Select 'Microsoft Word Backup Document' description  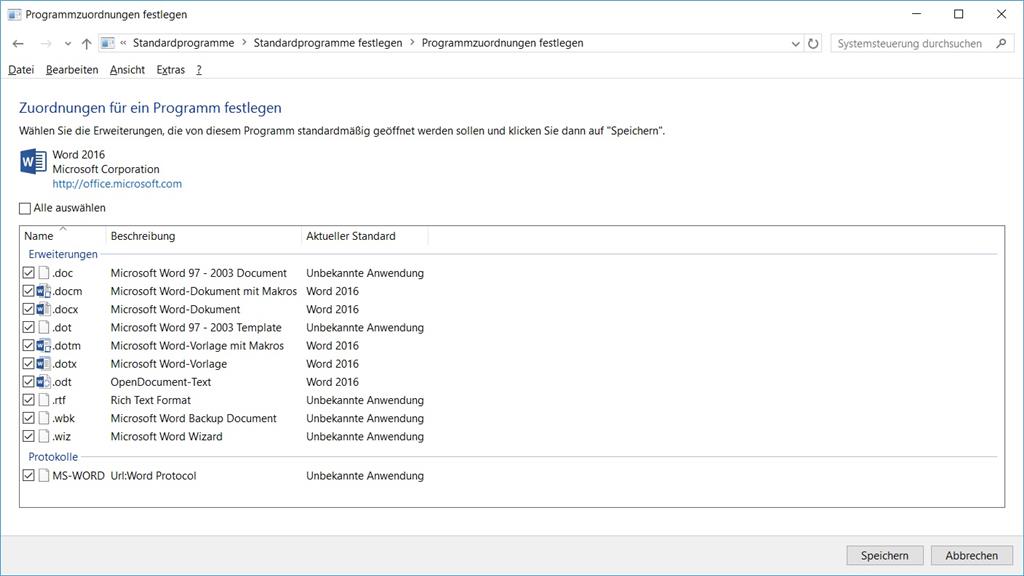[193, 419]
